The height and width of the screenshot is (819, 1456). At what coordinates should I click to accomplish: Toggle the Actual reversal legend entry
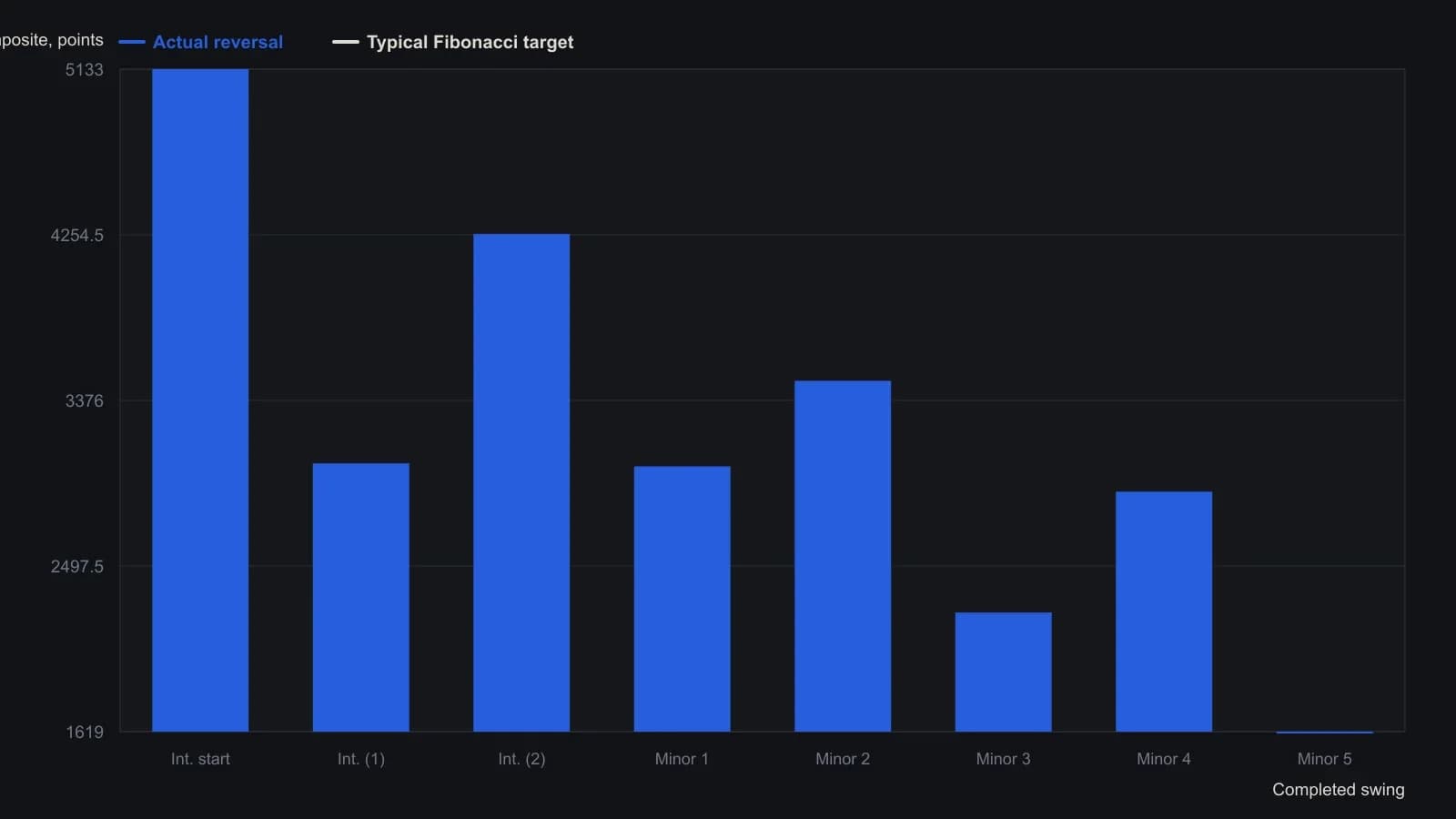tap(201, 42)
